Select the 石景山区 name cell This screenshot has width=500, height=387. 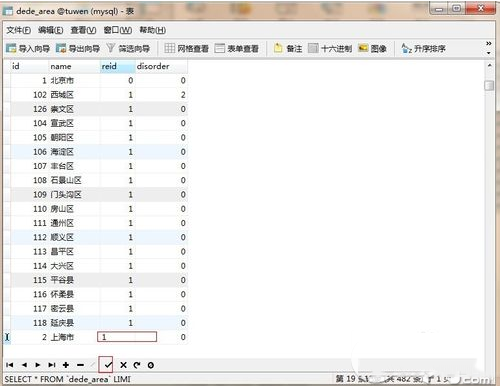75,180
